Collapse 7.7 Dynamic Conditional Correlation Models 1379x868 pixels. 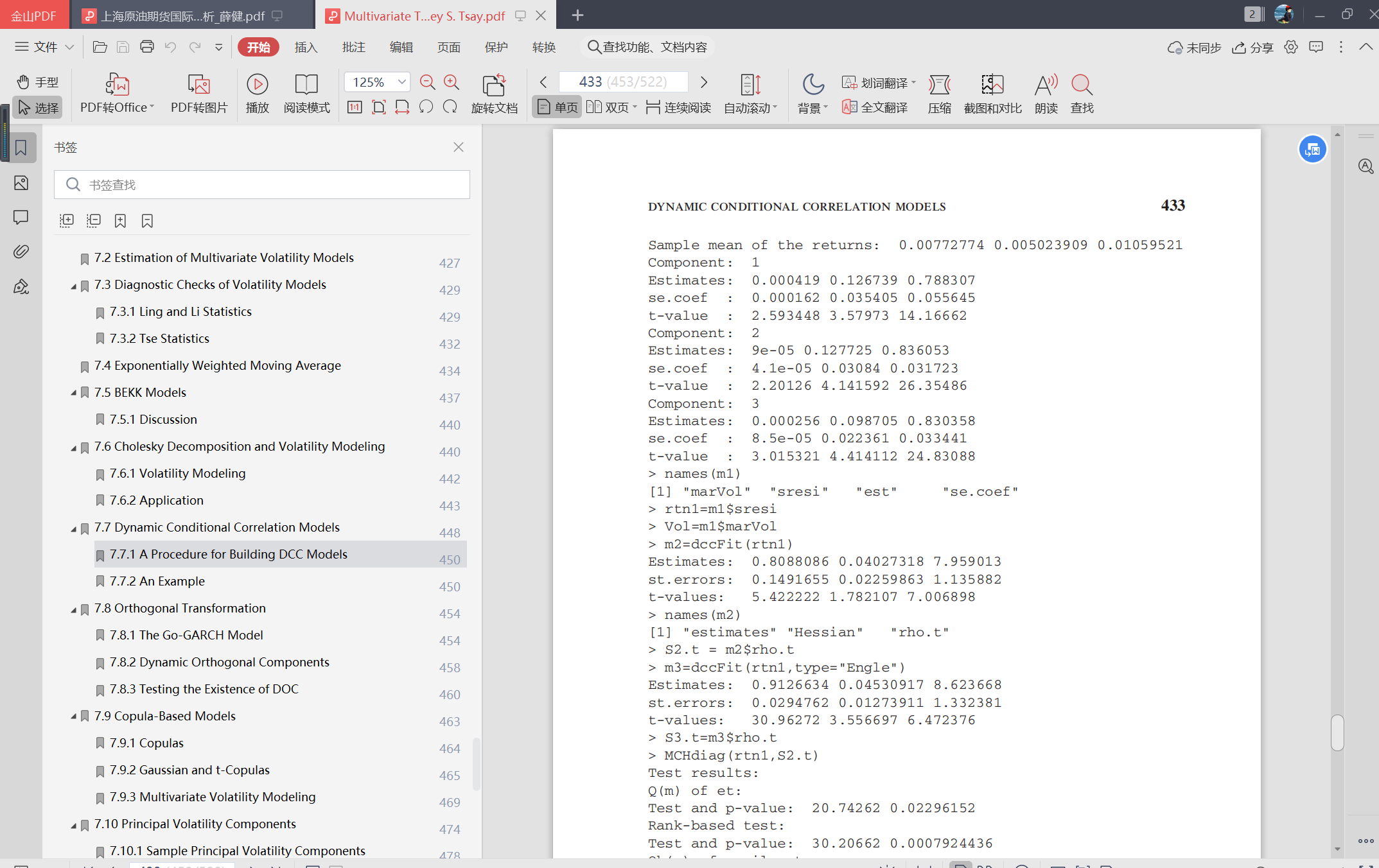tap(73, 529)
